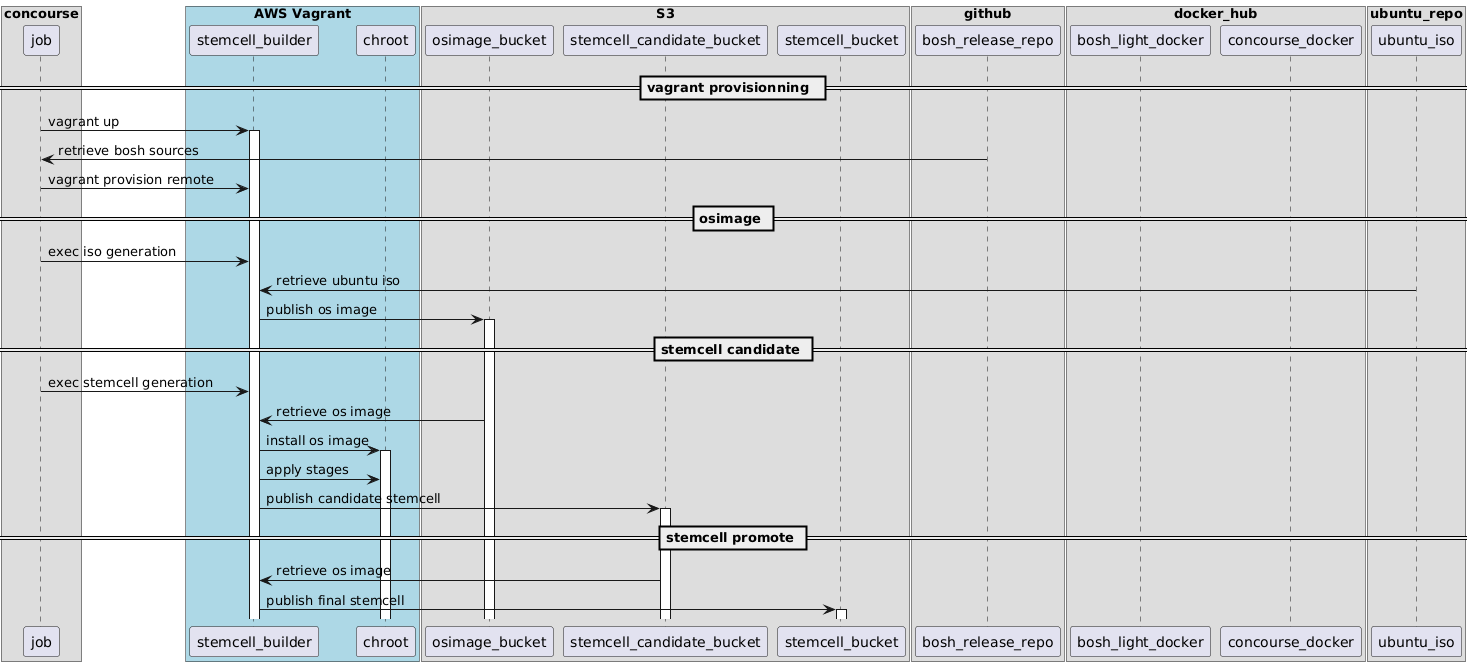Click the 'concourse' group header

click(x=41, y=13)
